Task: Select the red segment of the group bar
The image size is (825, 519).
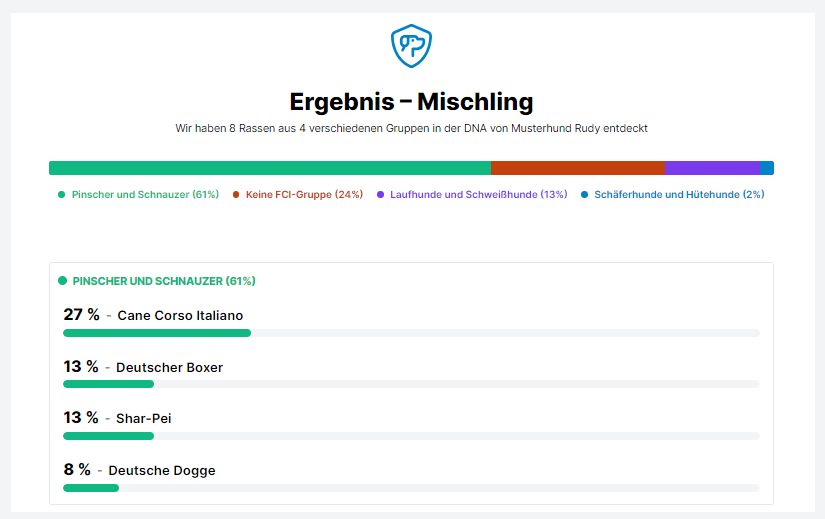Action: [578, 168]
